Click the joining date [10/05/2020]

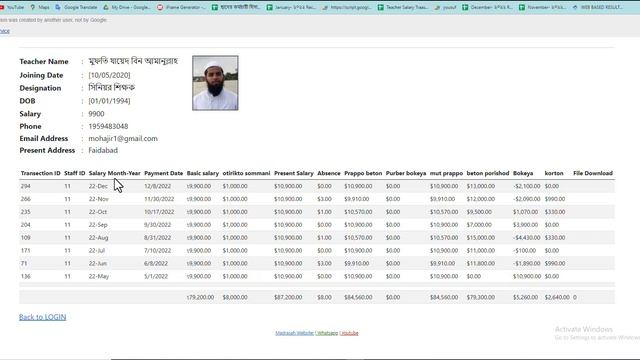(x=109, y=75)
